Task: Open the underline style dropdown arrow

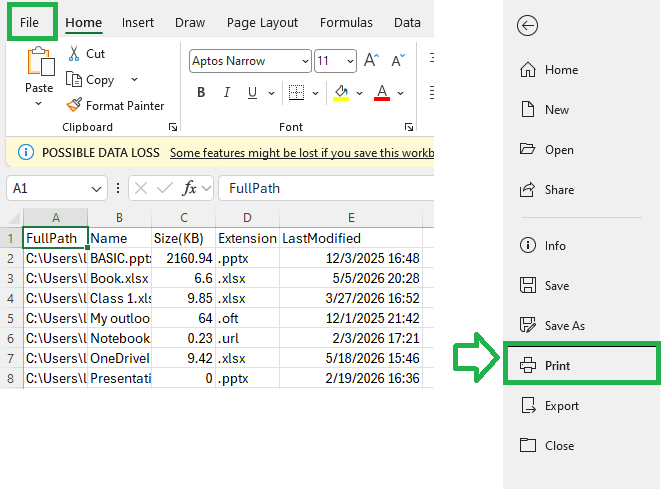Action: click(271, 93)
